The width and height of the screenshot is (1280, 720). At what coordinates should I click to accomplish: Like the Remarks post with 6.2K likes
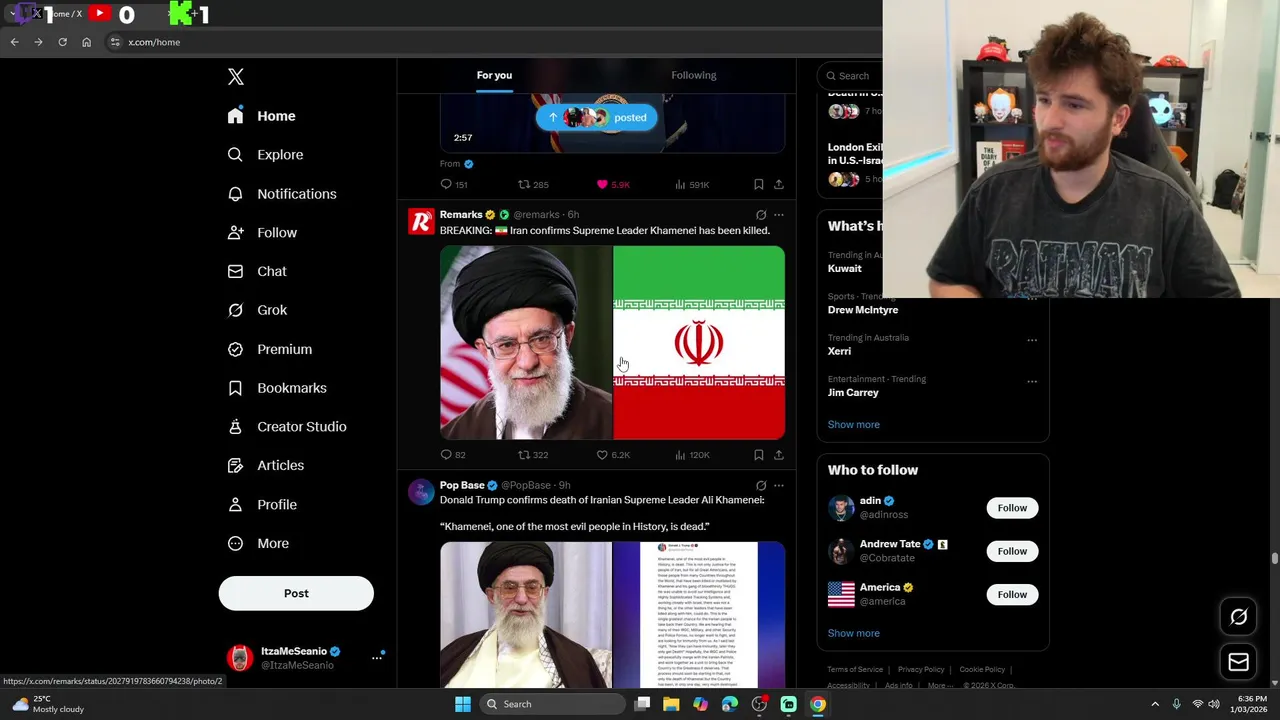point(613,455)
